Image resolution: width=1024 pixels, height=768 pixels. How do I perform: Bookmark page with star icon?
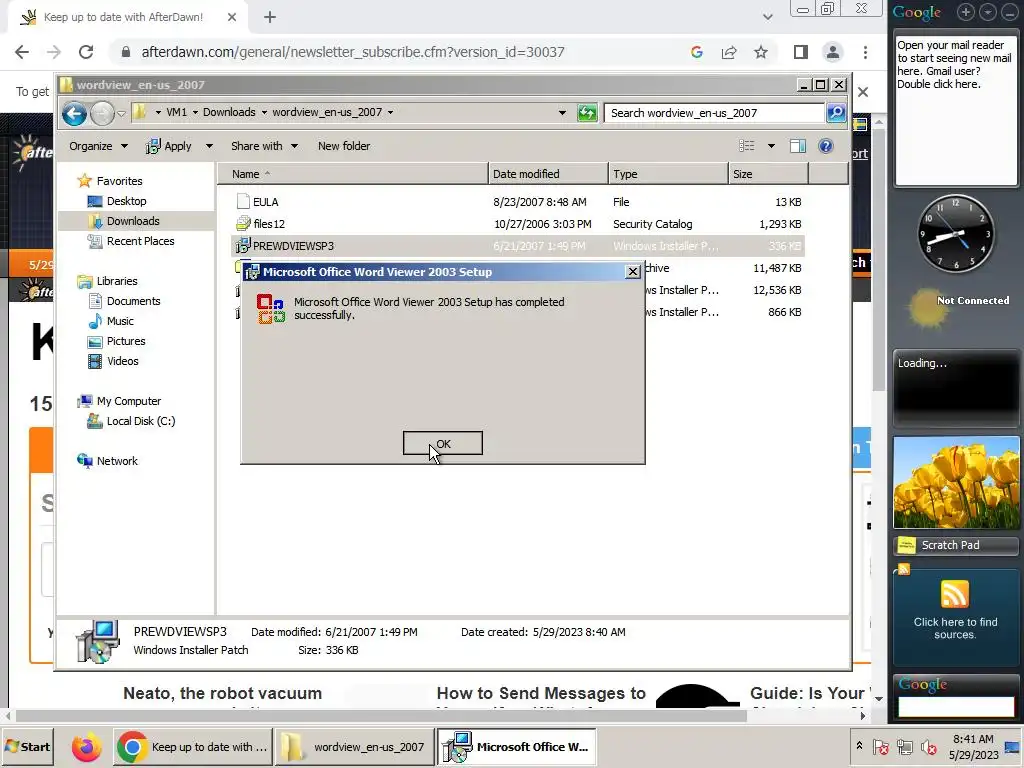(761, 52)
